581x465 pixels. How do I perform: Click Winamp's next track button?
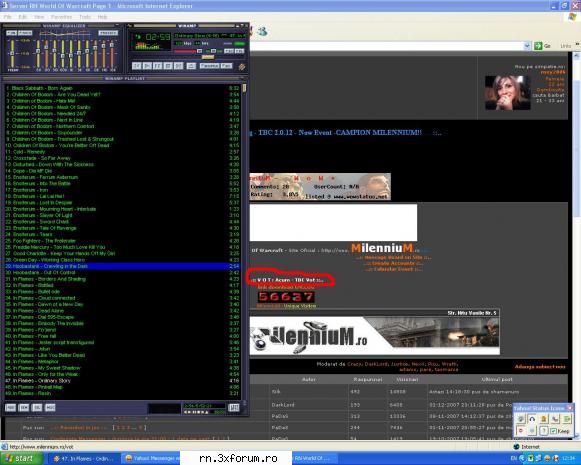click(x=178, y=66)
